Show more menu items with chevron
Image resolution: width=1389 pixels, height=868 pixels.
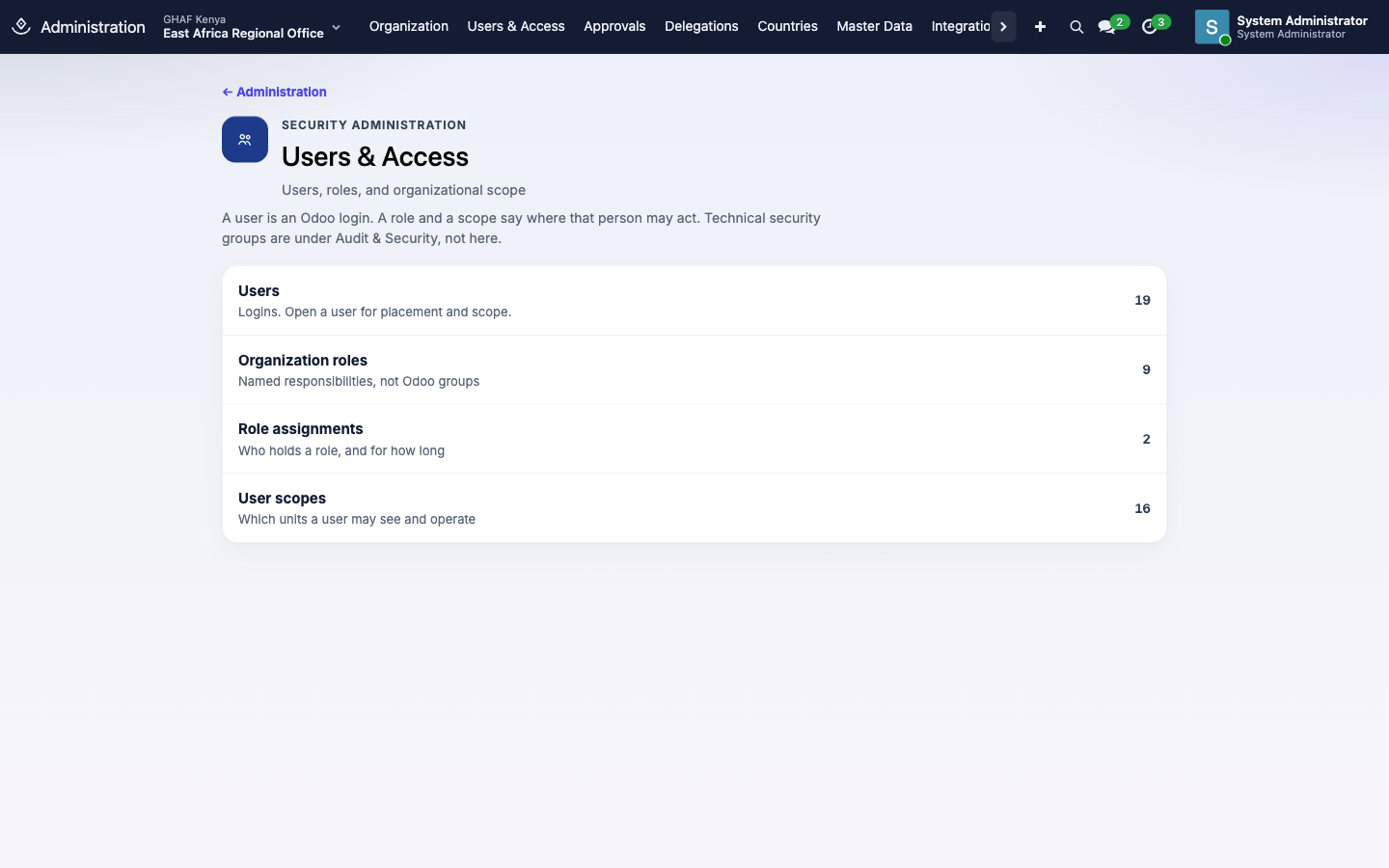tap(1003, 27)
